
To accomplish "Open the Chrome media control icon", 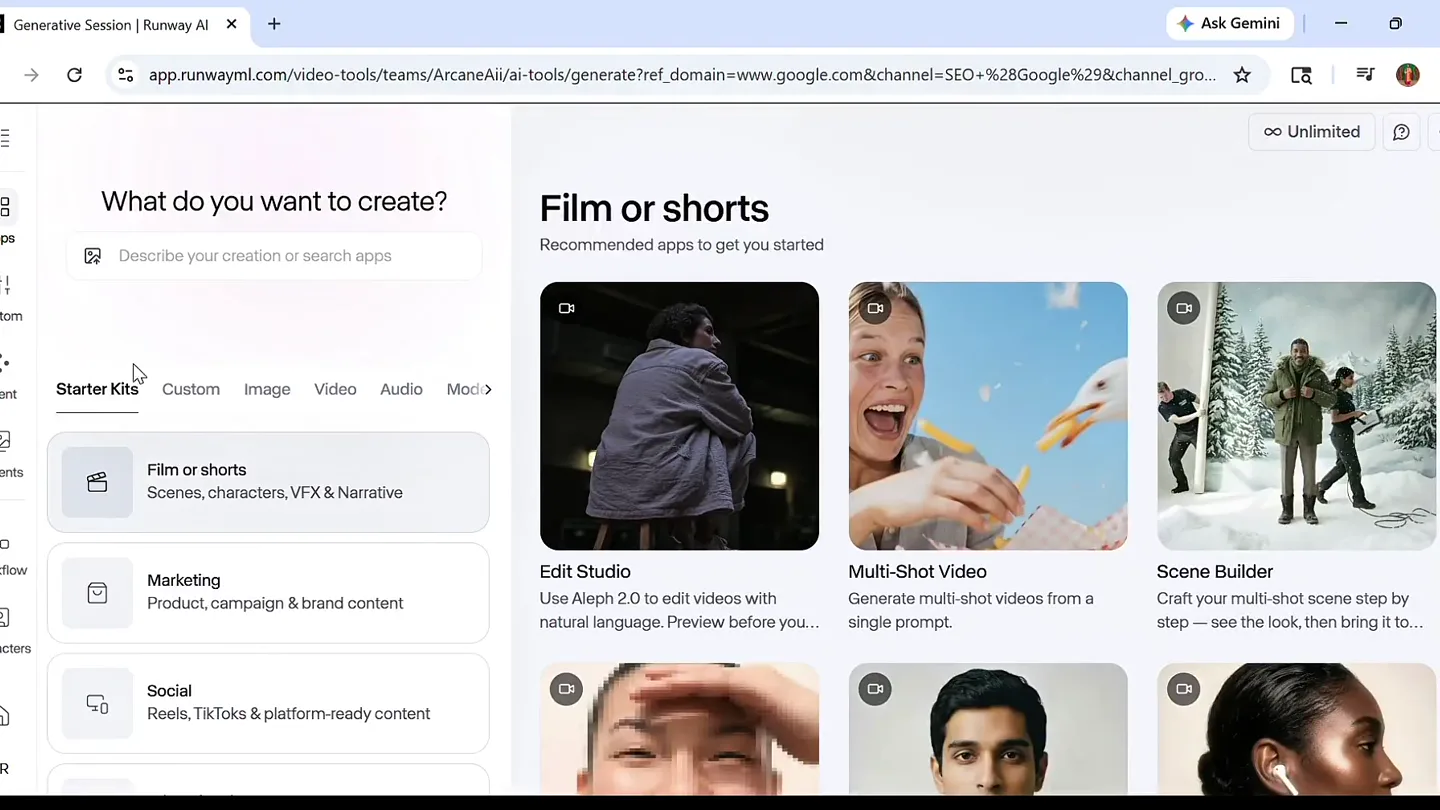I will pyautogui.click(x=1365, y=75).
